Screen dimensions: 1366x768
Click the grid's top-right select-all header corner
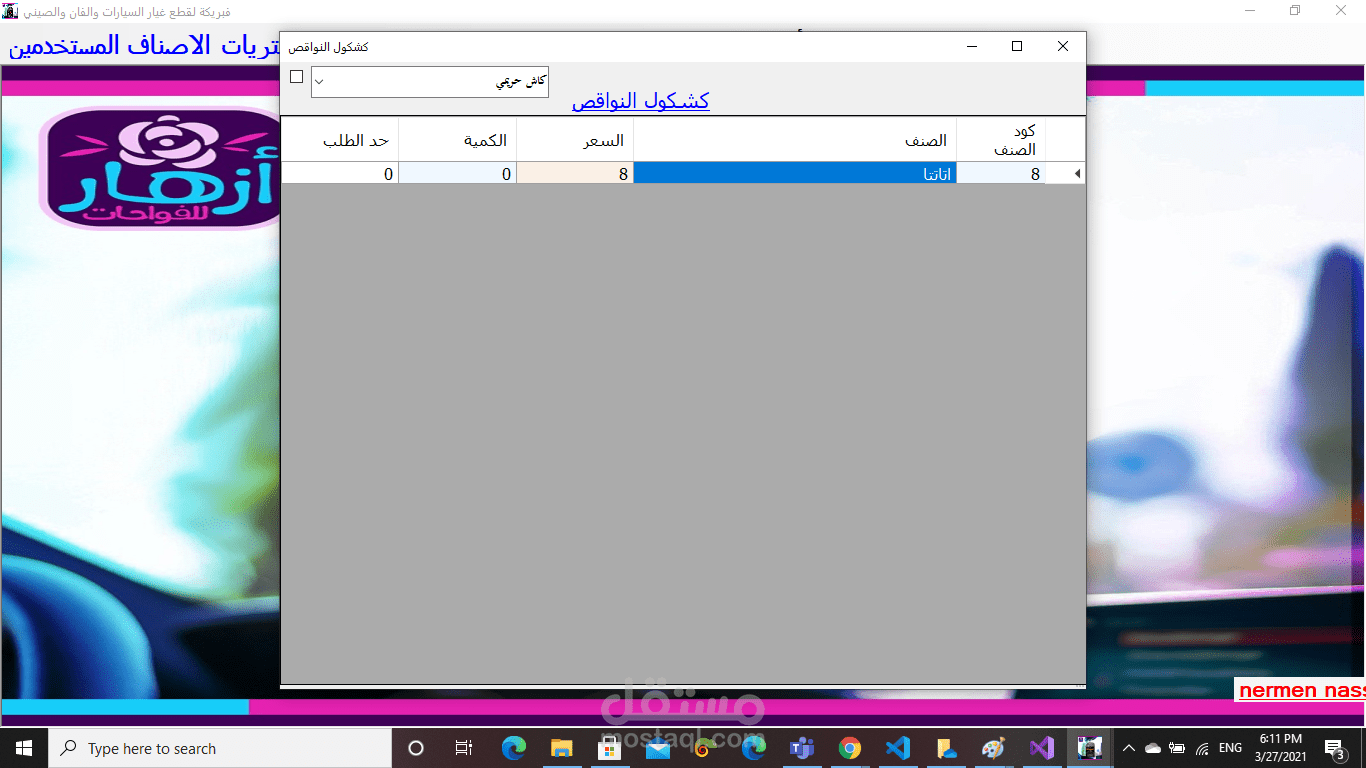(1066, 140)
